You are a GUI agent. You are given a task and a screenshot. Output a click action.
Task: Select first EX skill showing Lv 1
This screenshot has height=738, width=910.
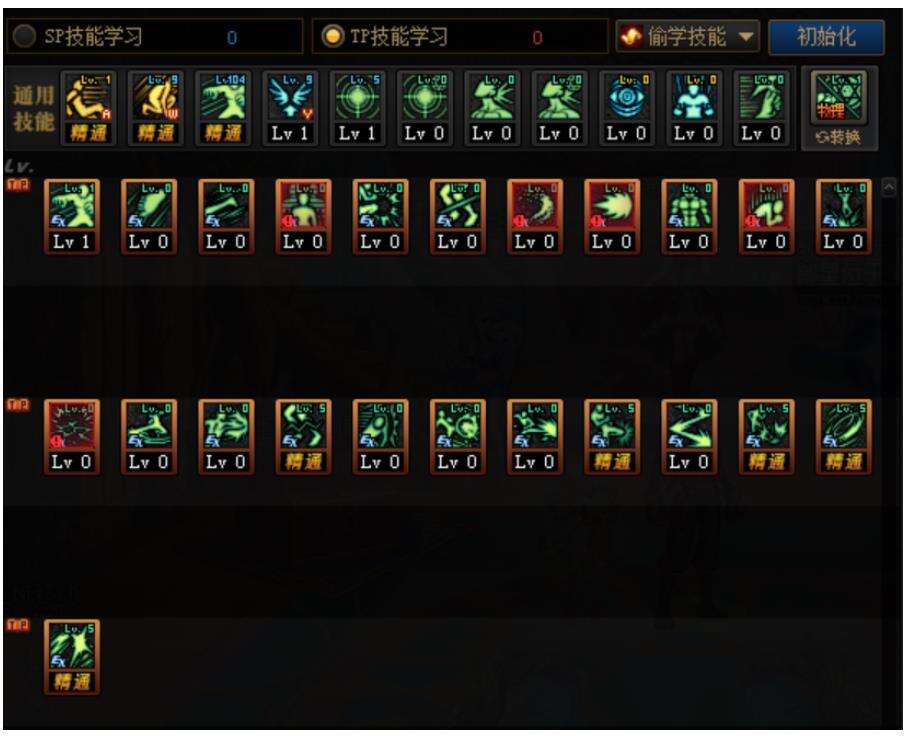coord(72,216)
